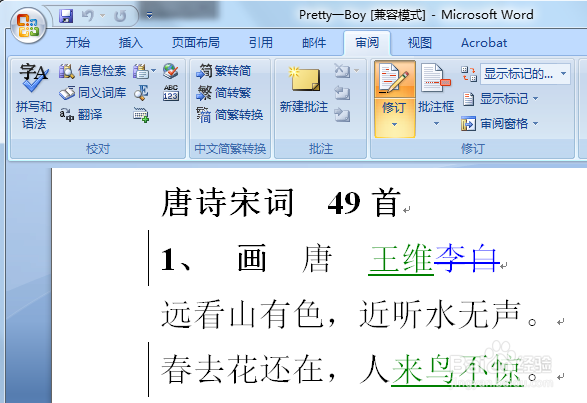587x403 pixels.
Task: Go to the previous comment
Action: (342, 93)
